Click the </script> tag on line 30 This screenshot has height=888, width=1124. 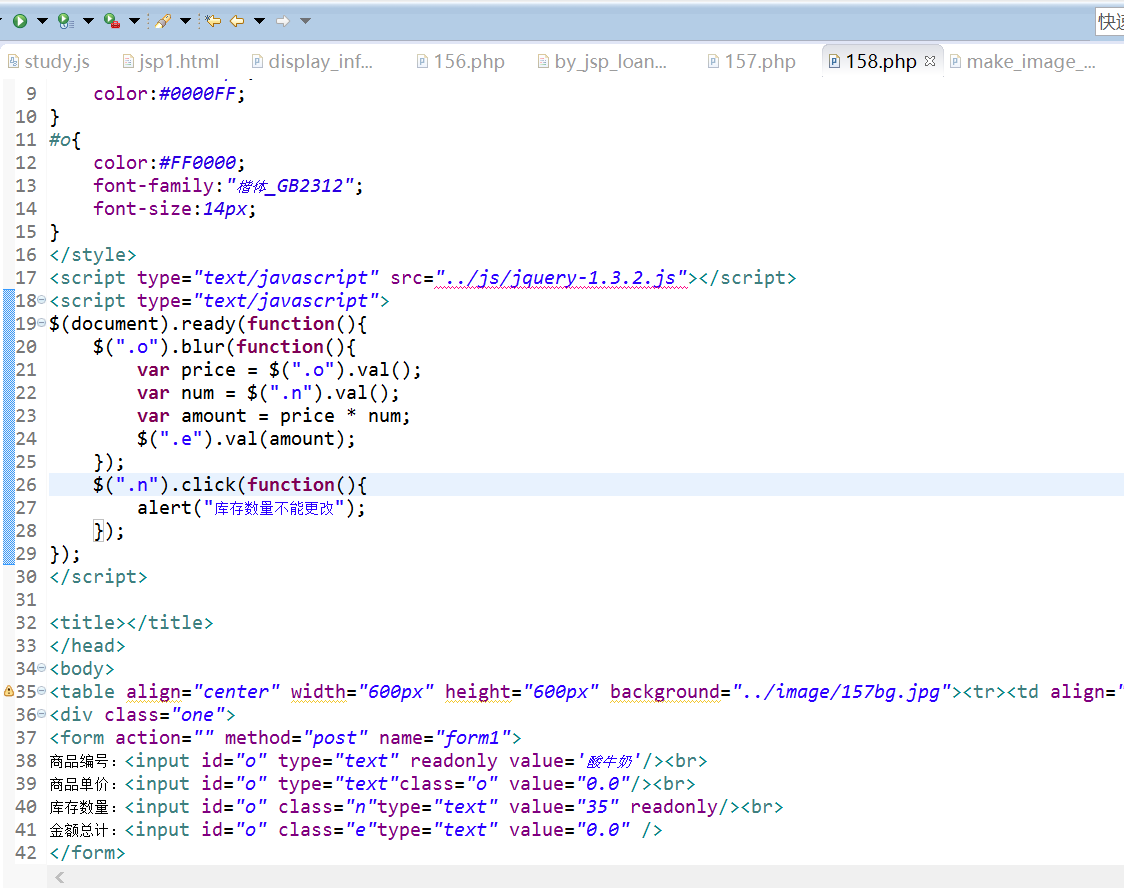[x=98, y=577]
